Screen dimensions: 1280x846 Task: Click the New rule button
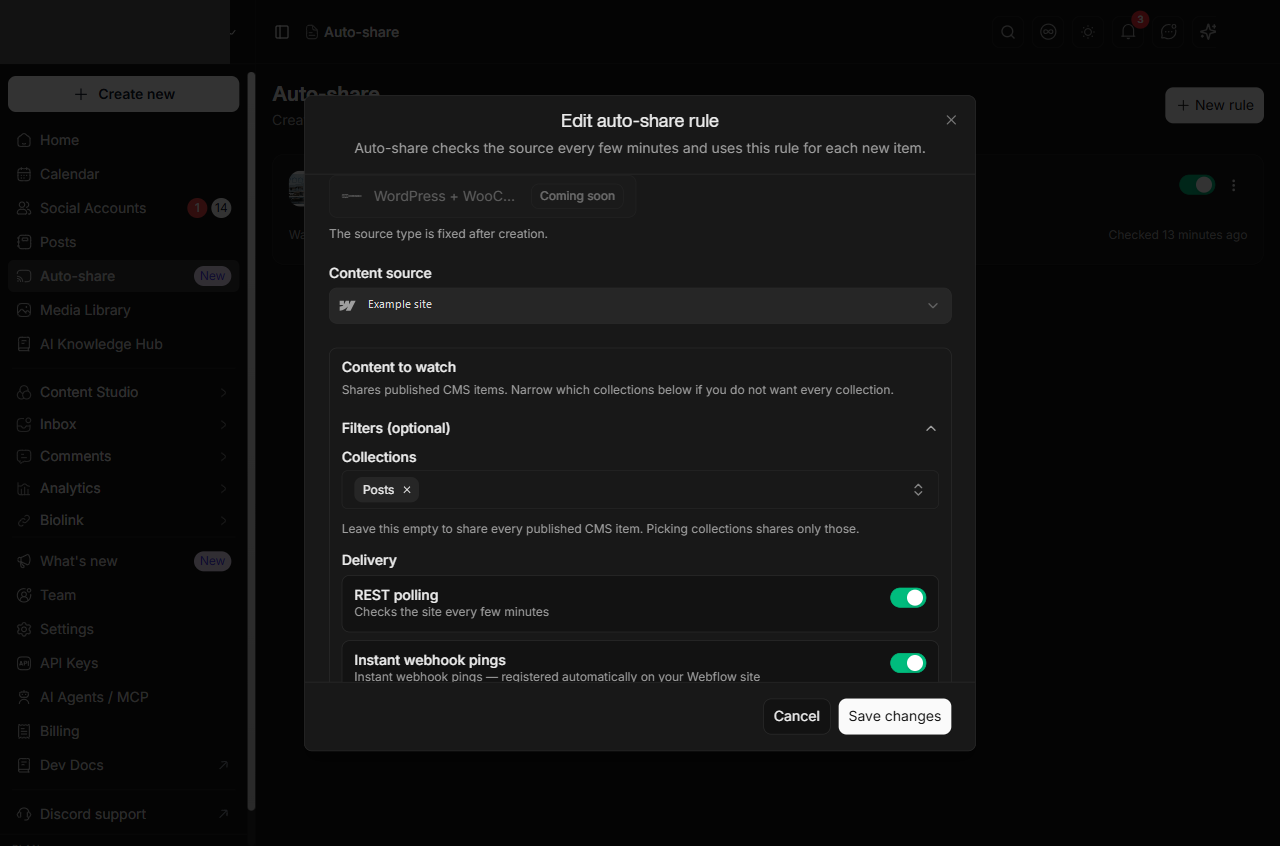click(1214, 105)
